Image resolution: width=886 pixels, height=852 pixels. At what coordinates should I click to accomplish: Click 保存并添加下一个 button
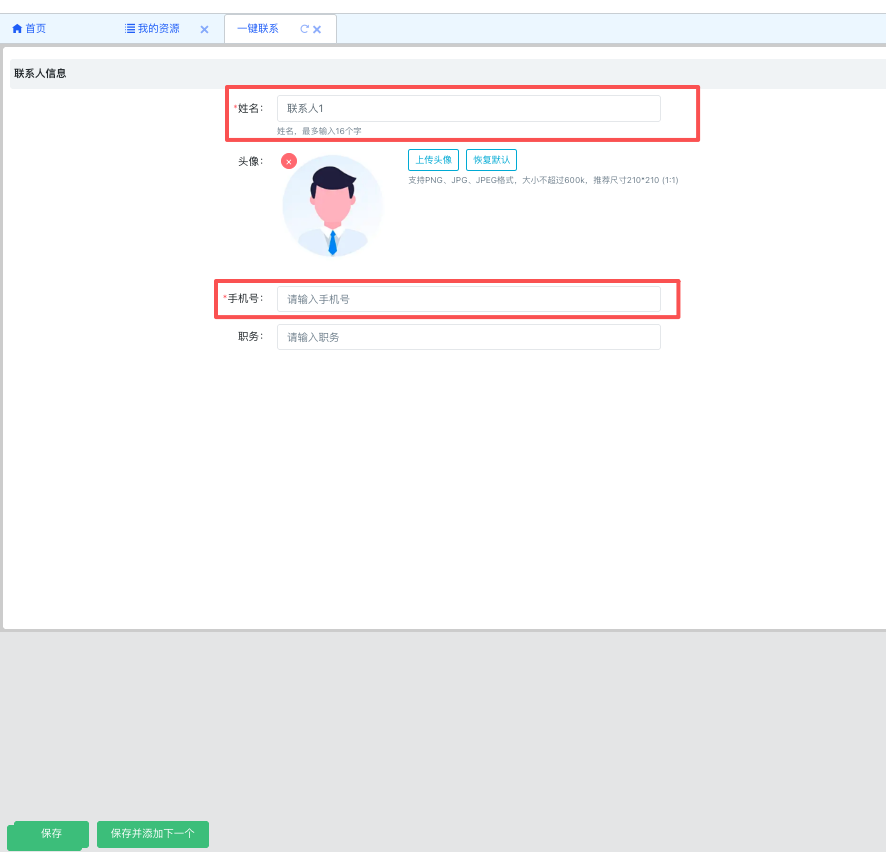pyautogui.click(x=153, y=834)
